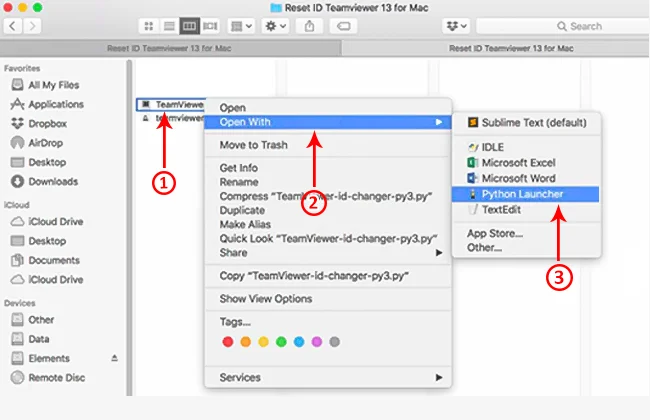
Task: Select the left Reset ID Teamviewer tab
Action: [x=170, y=48]
